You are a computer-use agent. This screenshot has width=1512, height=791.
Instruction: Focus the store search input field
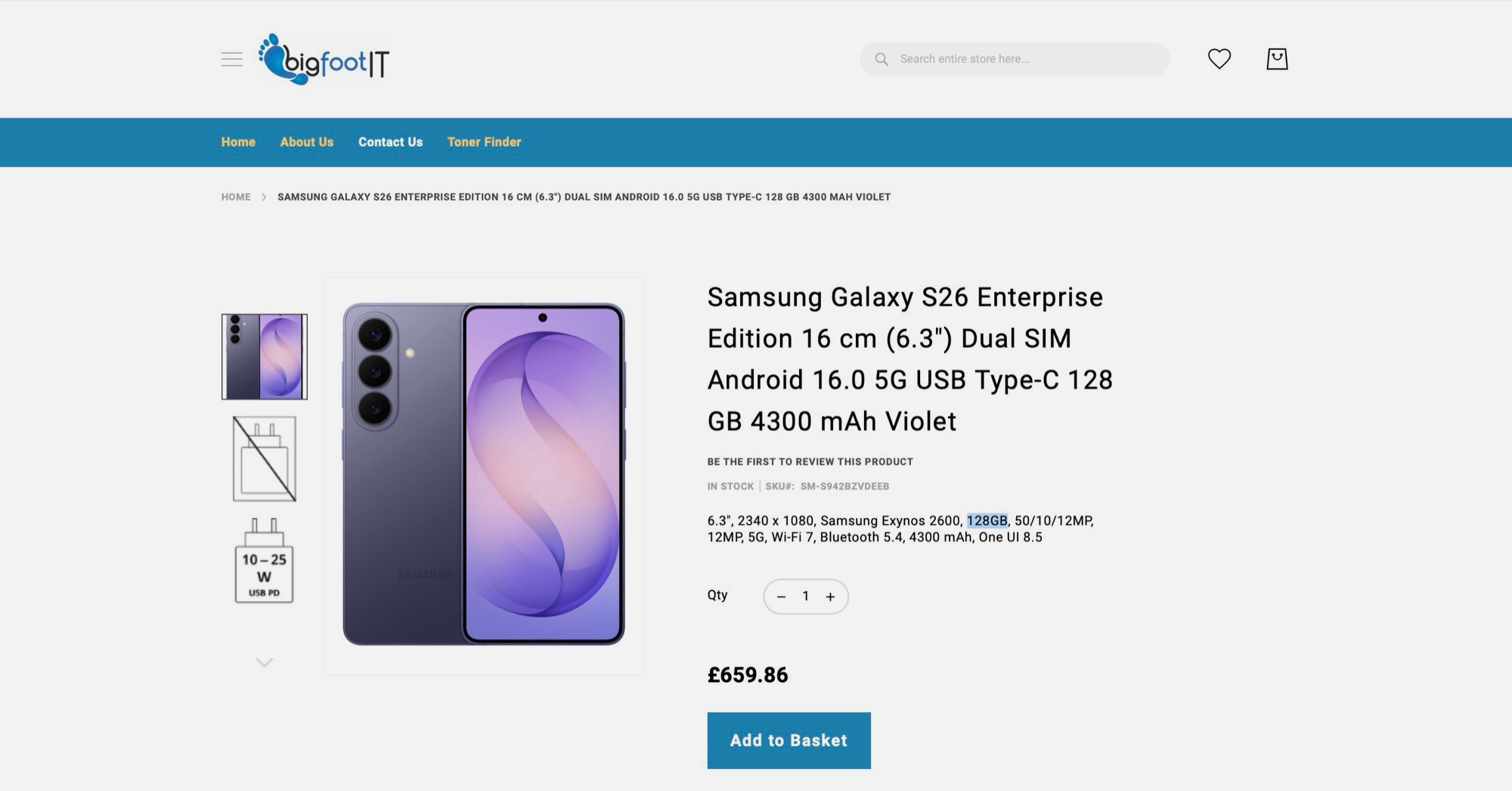click(1028, 59)
